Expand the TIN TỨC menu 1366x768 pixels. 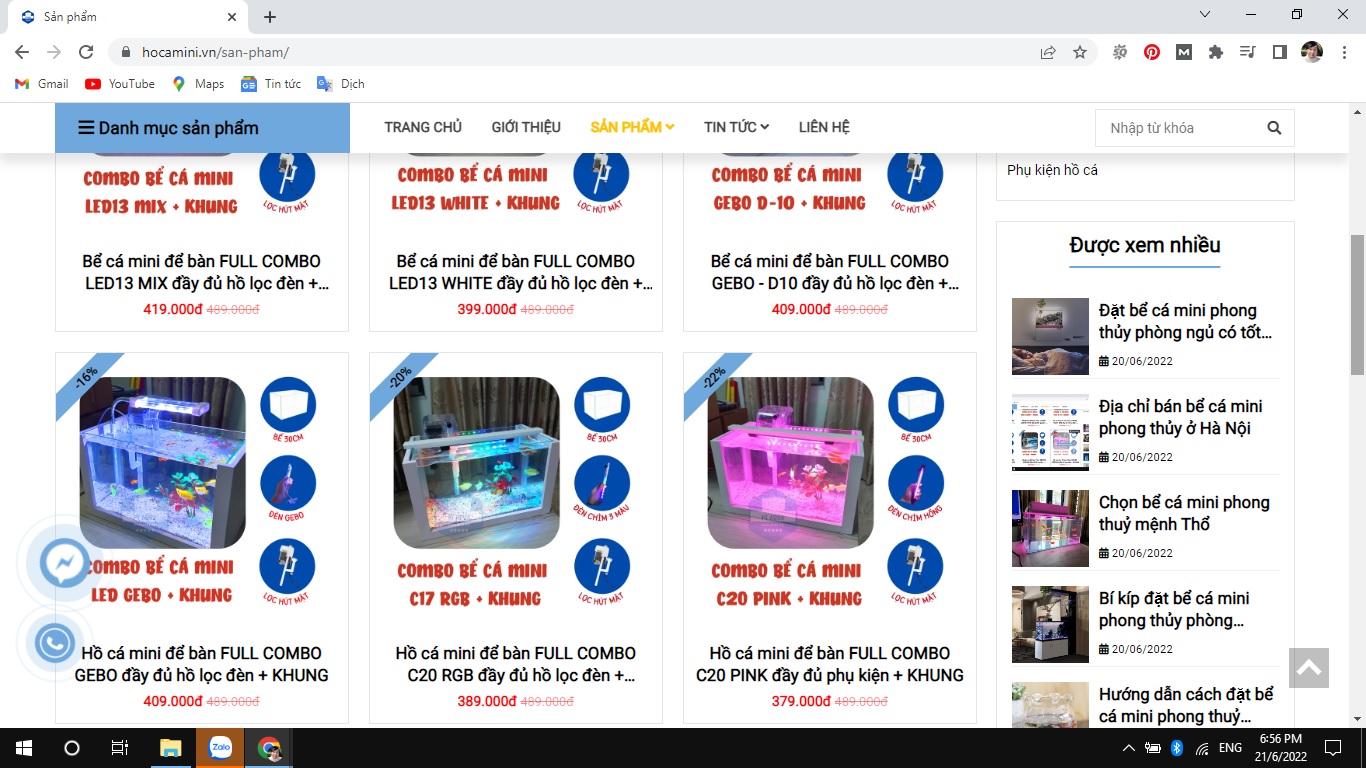click(x=736, y=127)
